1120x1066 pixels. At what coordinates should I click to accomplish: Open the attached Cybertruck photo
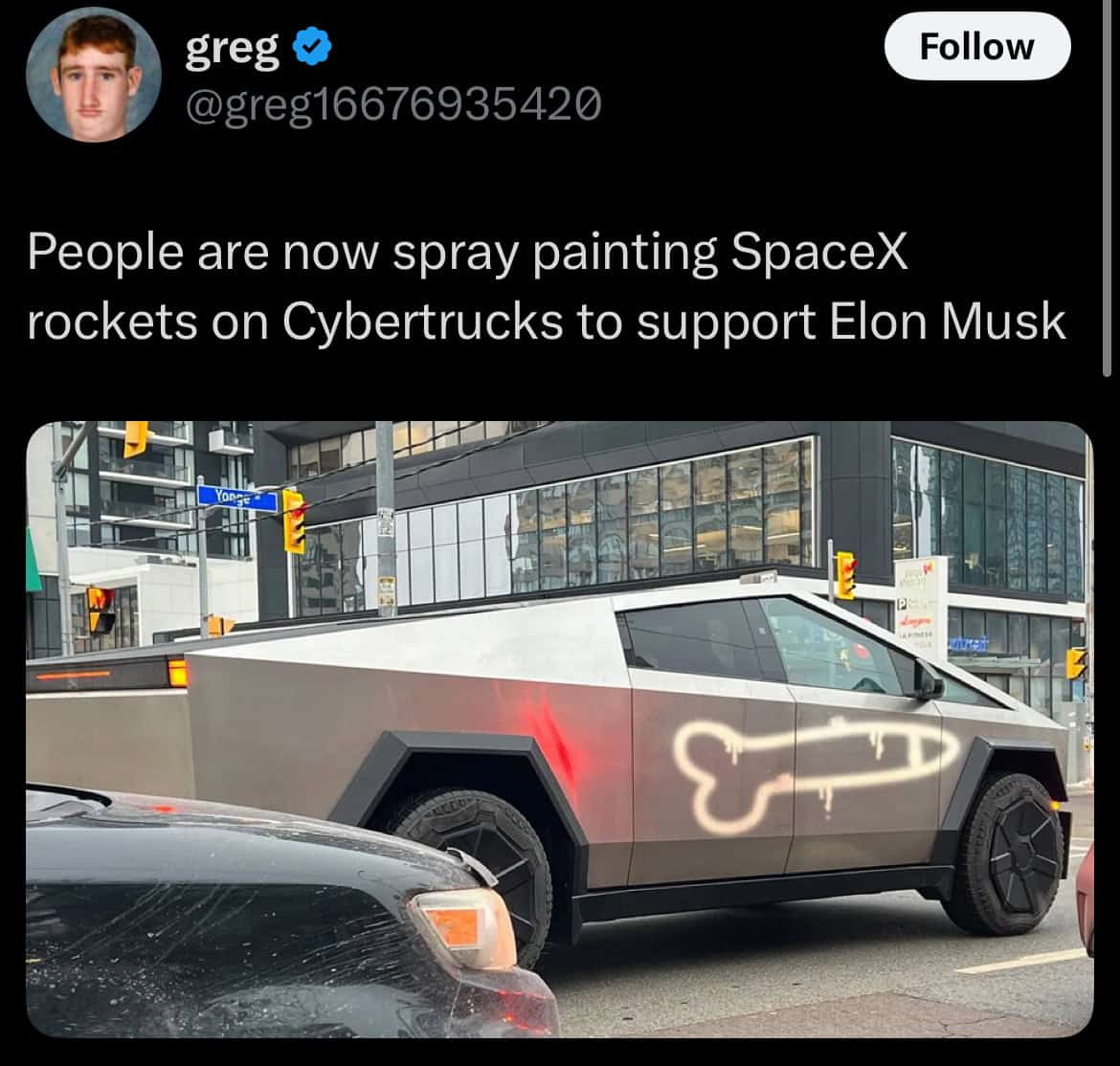pos(559,729)
